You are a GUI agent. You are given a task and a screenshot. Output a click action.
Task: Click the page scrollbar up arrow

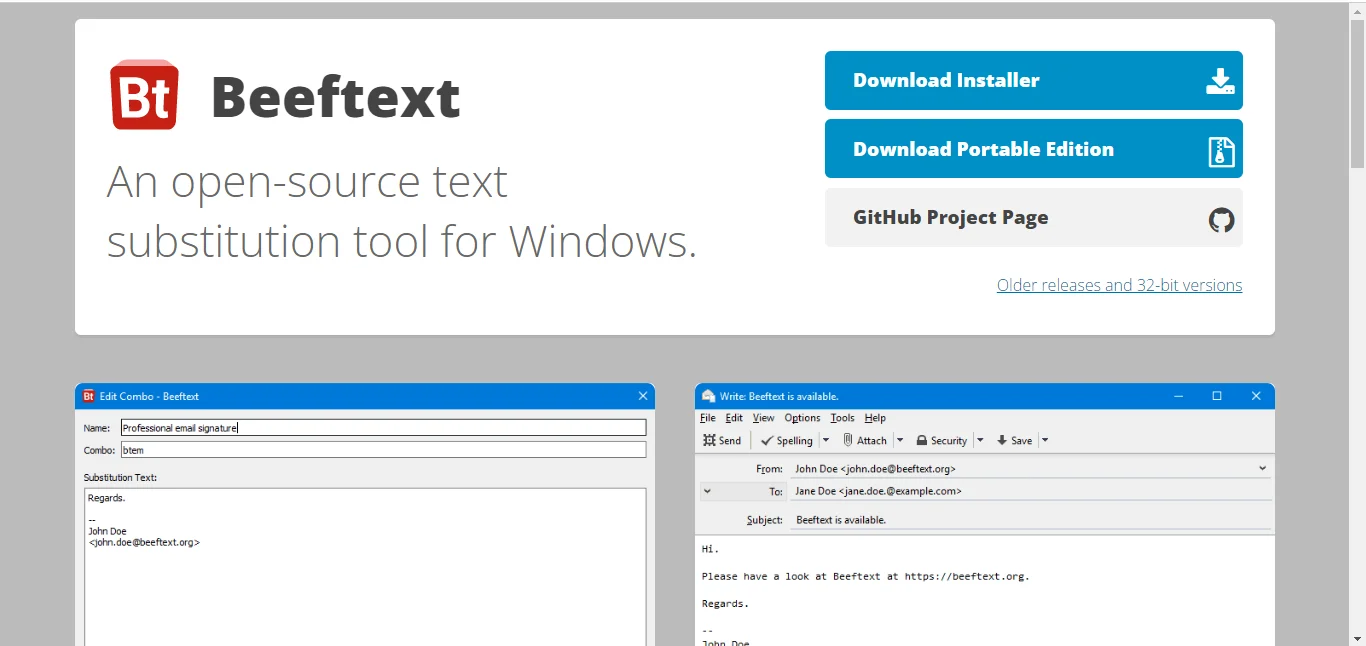tap(1357, 9)
